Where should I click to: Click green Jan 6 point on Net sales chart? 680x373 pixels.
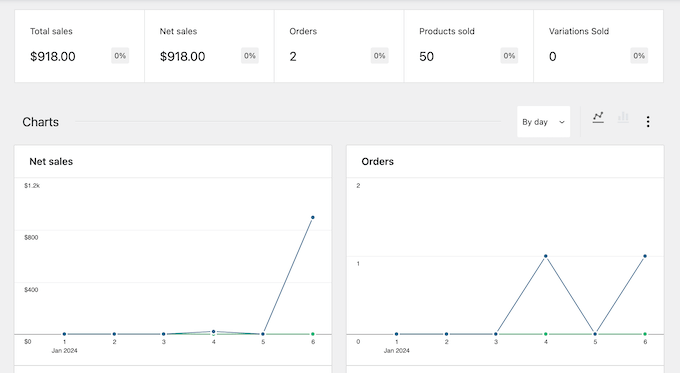[x=313, y=334]
